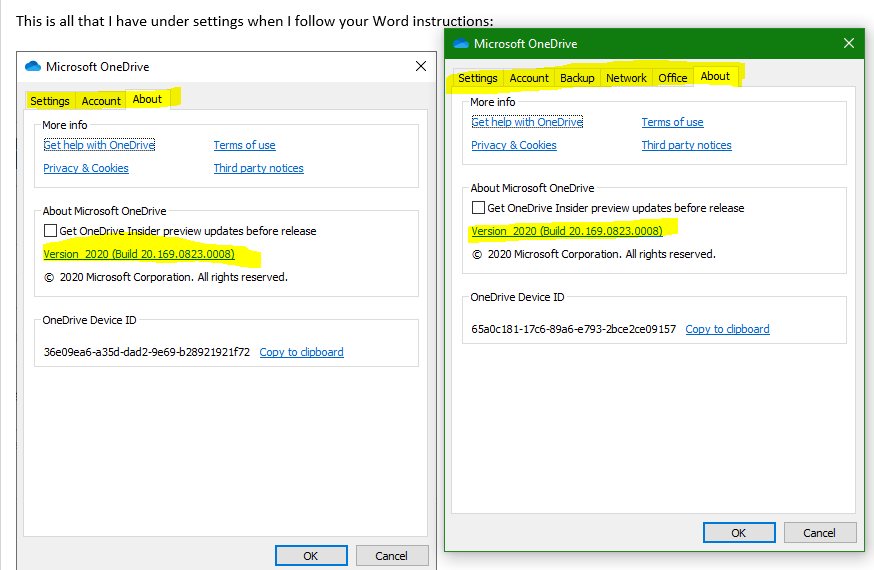
Task: Click Version 2020 build link in left window
Action: [139, 254]
